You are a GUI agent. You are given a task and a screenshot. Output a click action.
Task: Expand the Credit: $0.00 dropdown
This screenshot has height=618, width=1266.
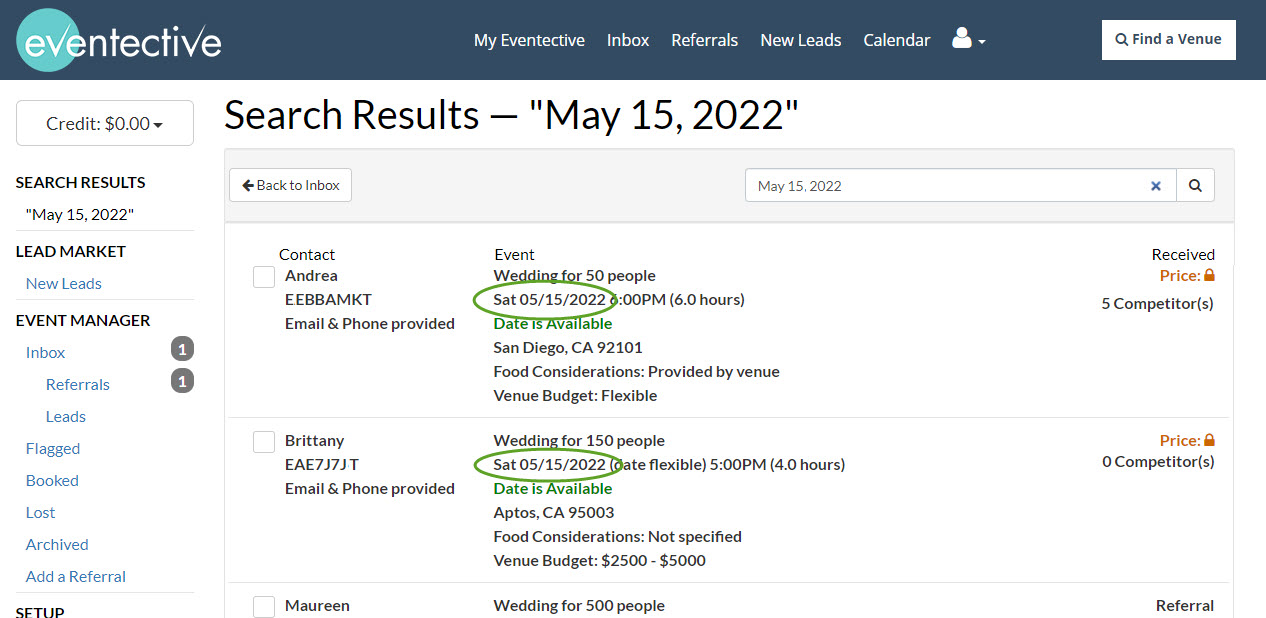105,123
